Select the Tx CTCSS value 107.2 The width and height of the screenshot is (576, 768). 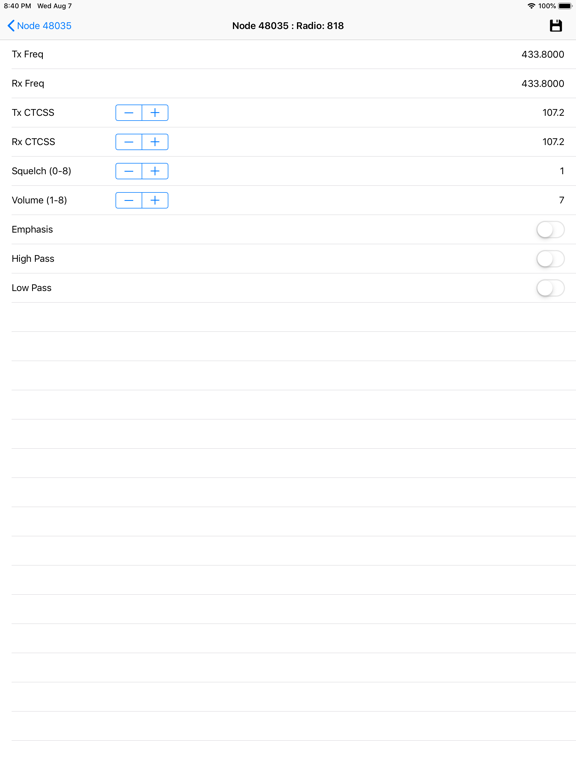point(553,113)
